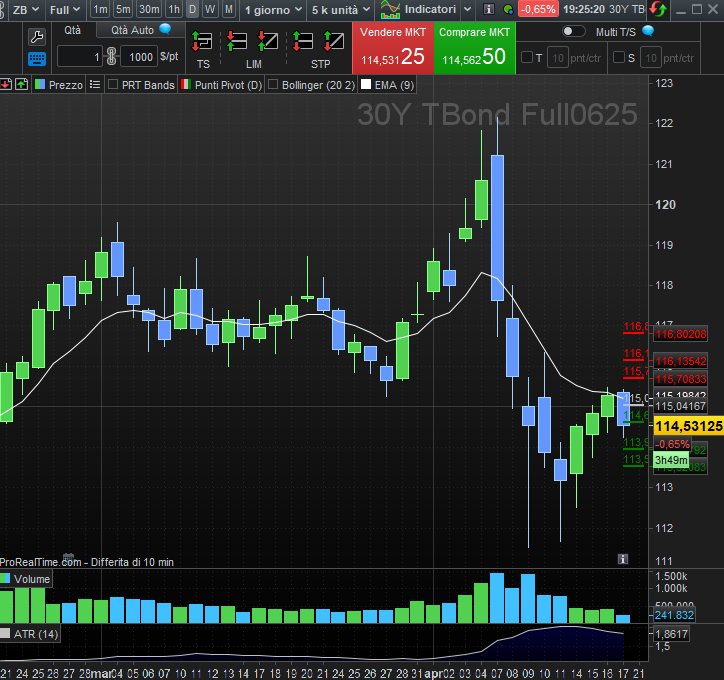The image size is (724, 680).
Task: Click the TS trailing stop order icon
Action: click(203, 42)
